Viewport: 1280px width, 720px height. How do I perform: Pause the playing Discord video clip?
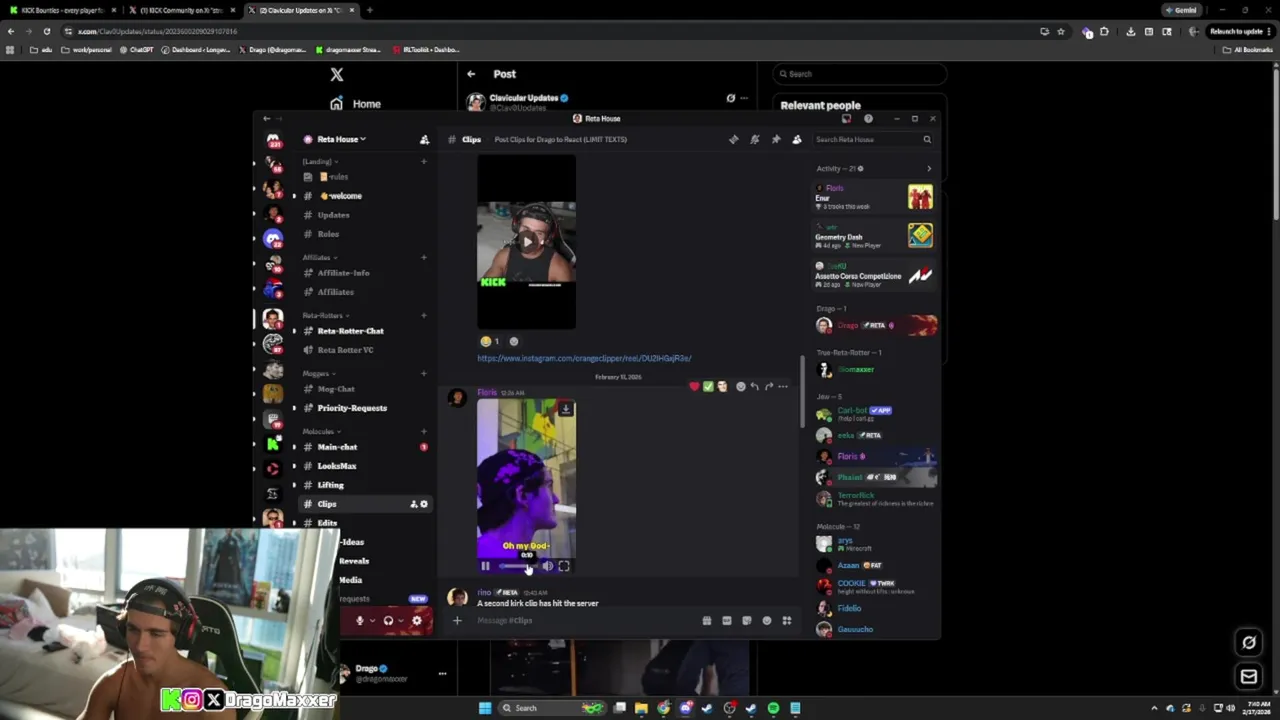pos(485,566)
